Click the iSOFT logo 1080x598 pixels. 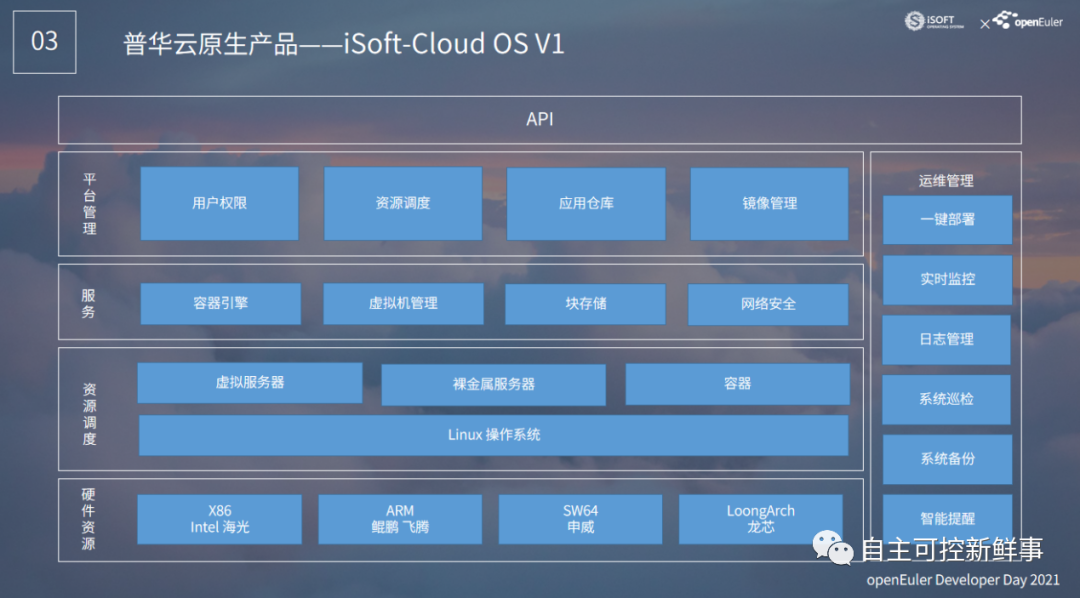coord(933,21)
